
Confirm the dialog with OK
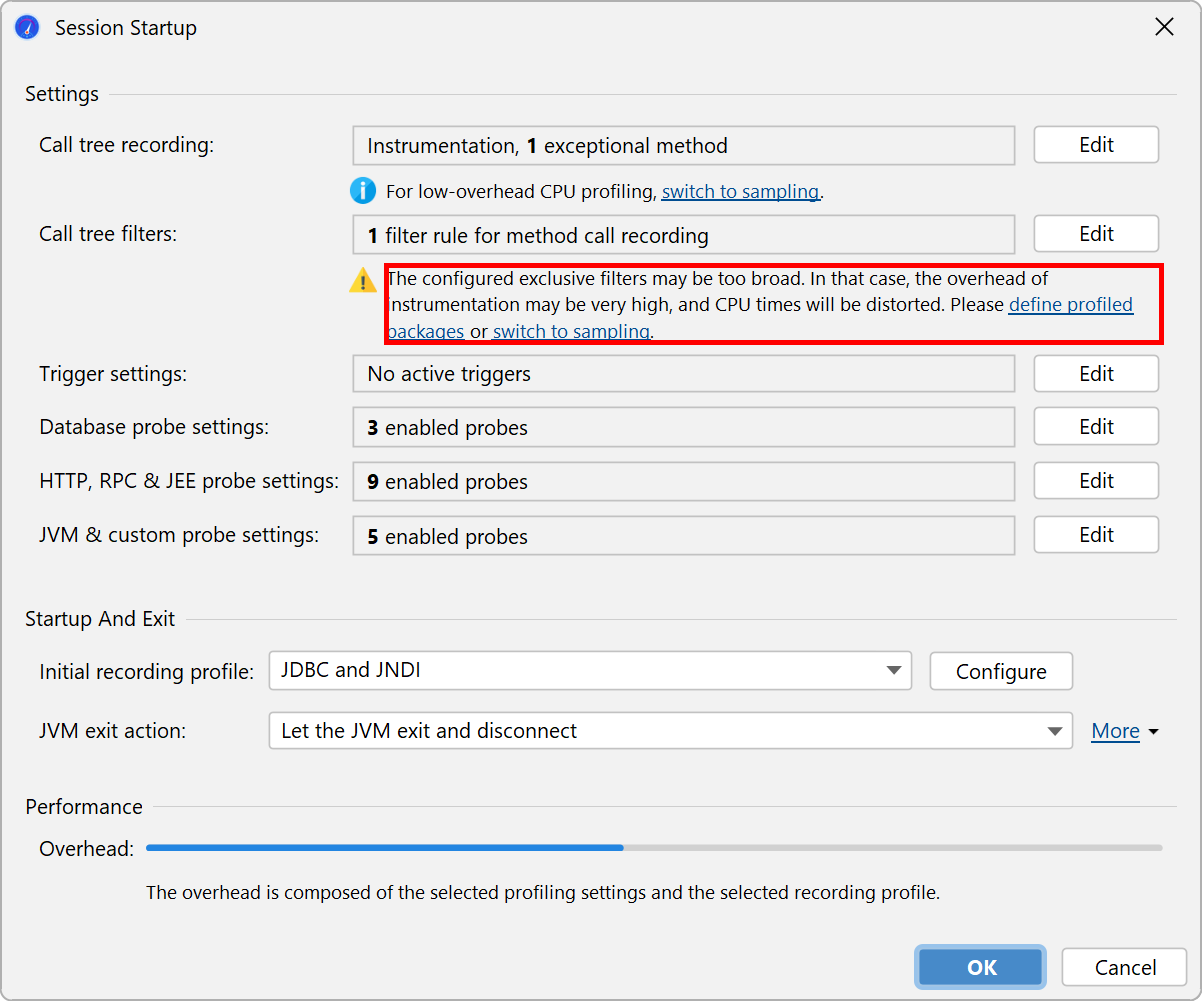[x=981, y=967]
